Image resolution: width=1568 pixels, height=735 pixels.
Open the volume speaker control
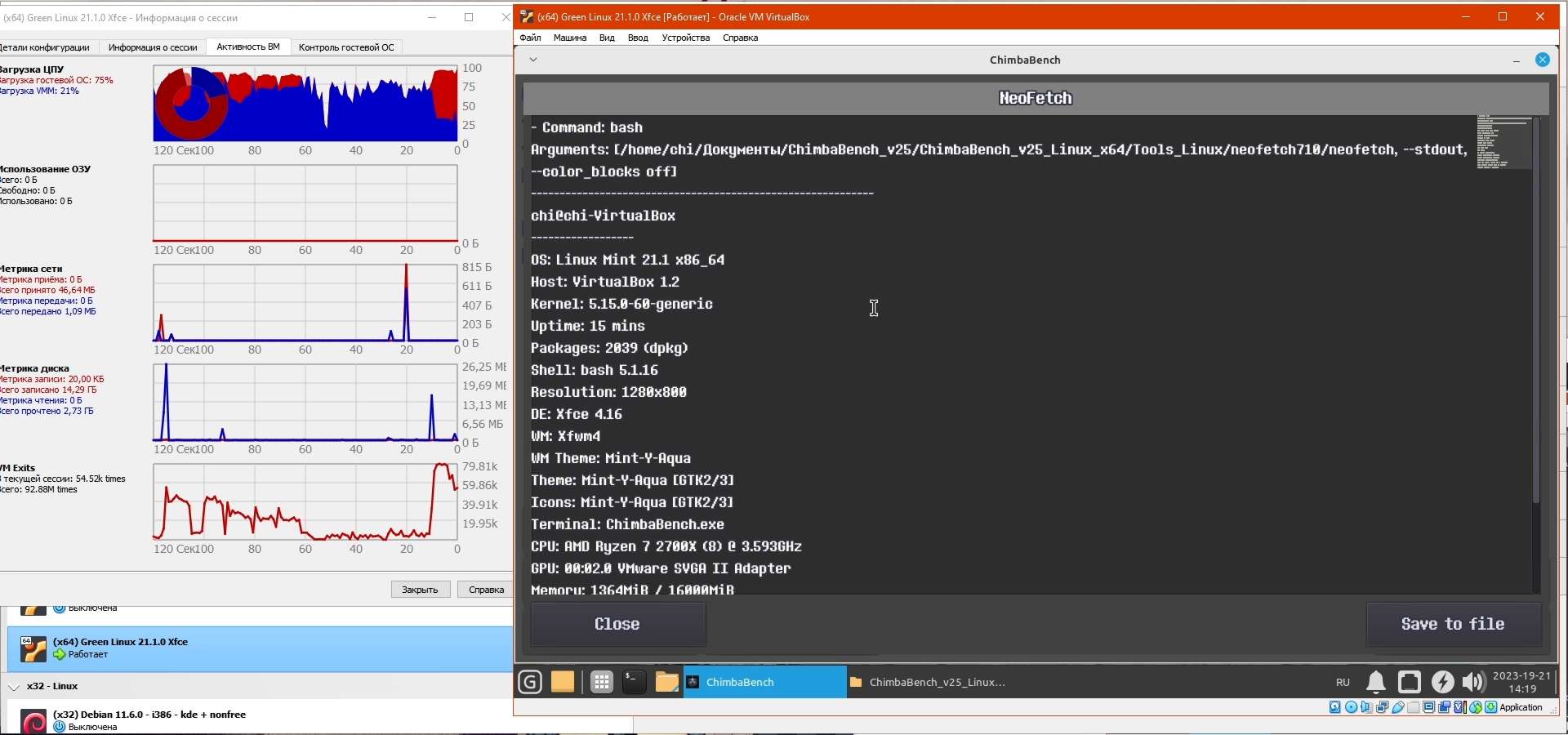coord(1473,682)
